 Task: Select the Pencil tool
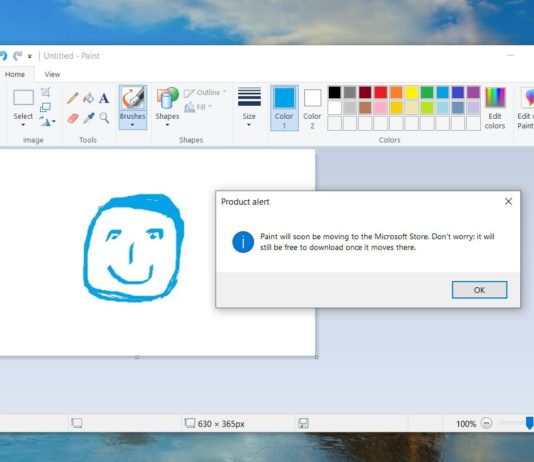point(73,98)
